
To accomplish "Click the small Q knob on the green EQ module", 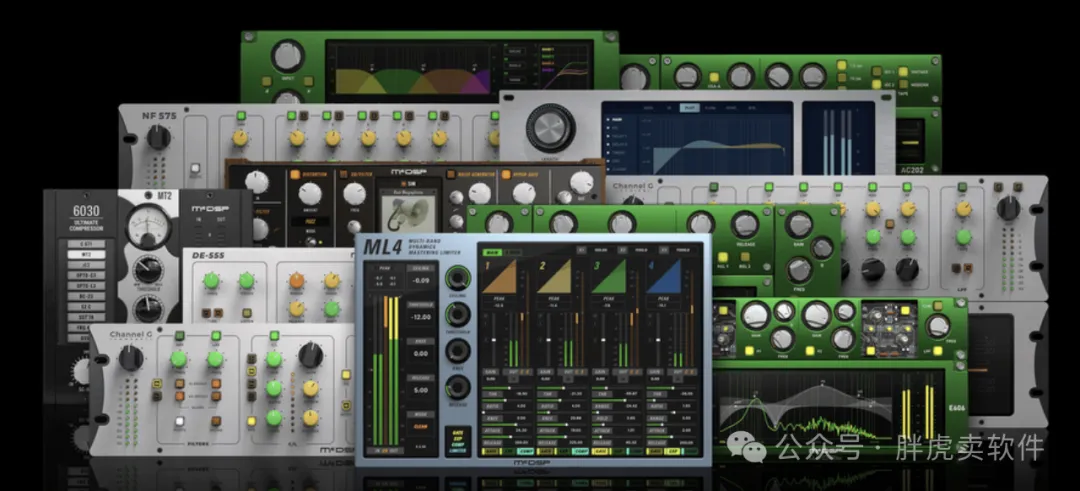I will click(822, 249).
